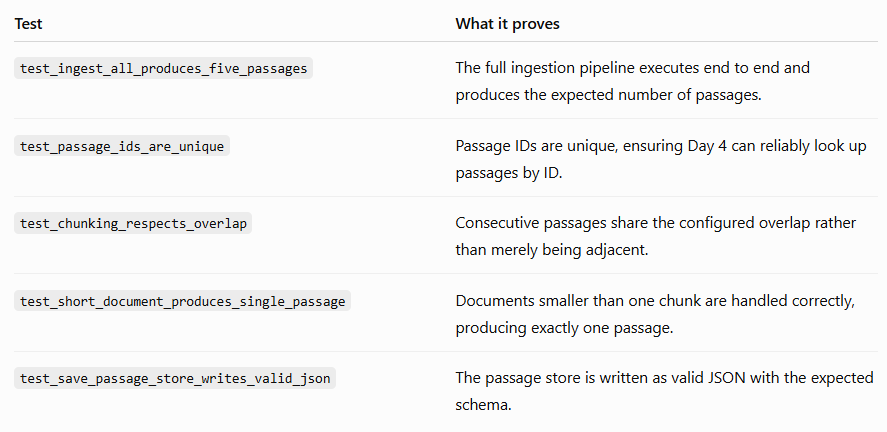Select the test_chunking_respects_overlap code label
Image resolution: width=887 pixels, height=432 pixels.
point(133,223)
